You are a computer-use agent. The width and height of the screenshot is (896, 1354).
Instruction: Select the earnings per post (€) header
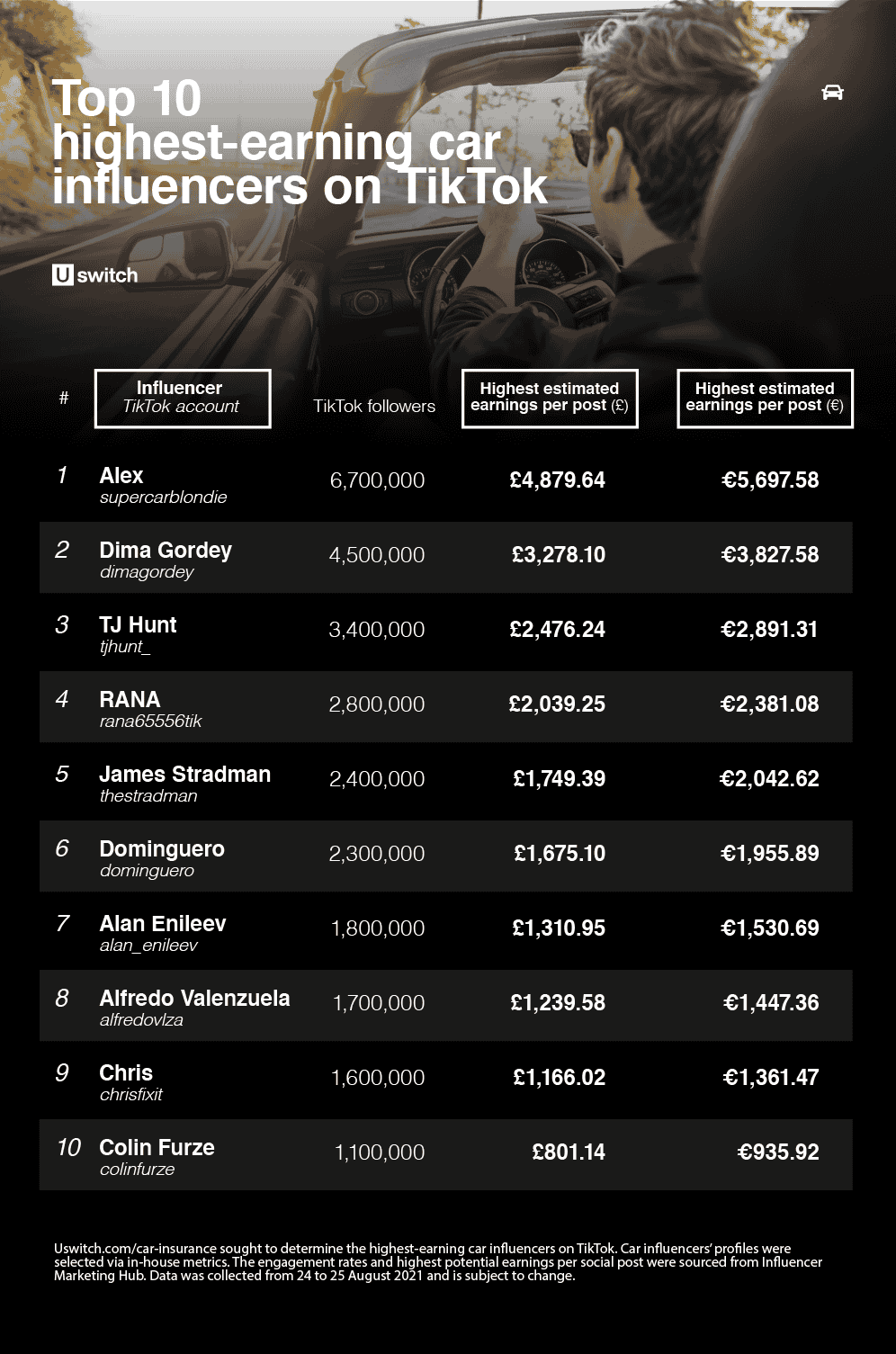tap(765, 398)
